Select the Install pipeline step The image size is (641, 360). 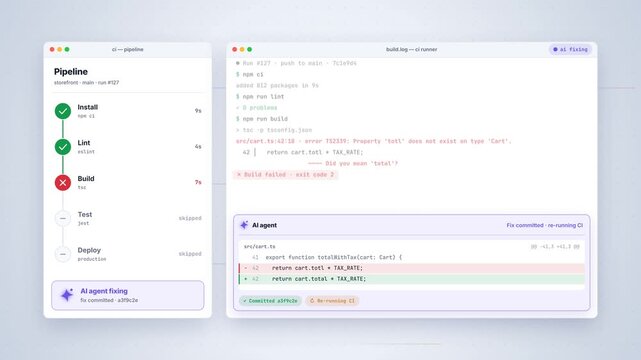click(128, 111)
